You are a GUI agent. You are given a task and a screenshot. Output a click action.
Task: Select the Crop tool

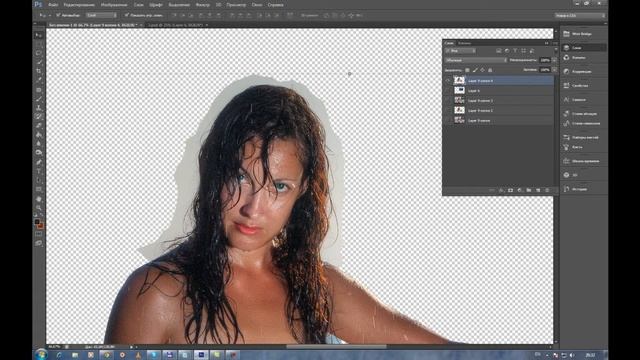[x=38, y=71]
